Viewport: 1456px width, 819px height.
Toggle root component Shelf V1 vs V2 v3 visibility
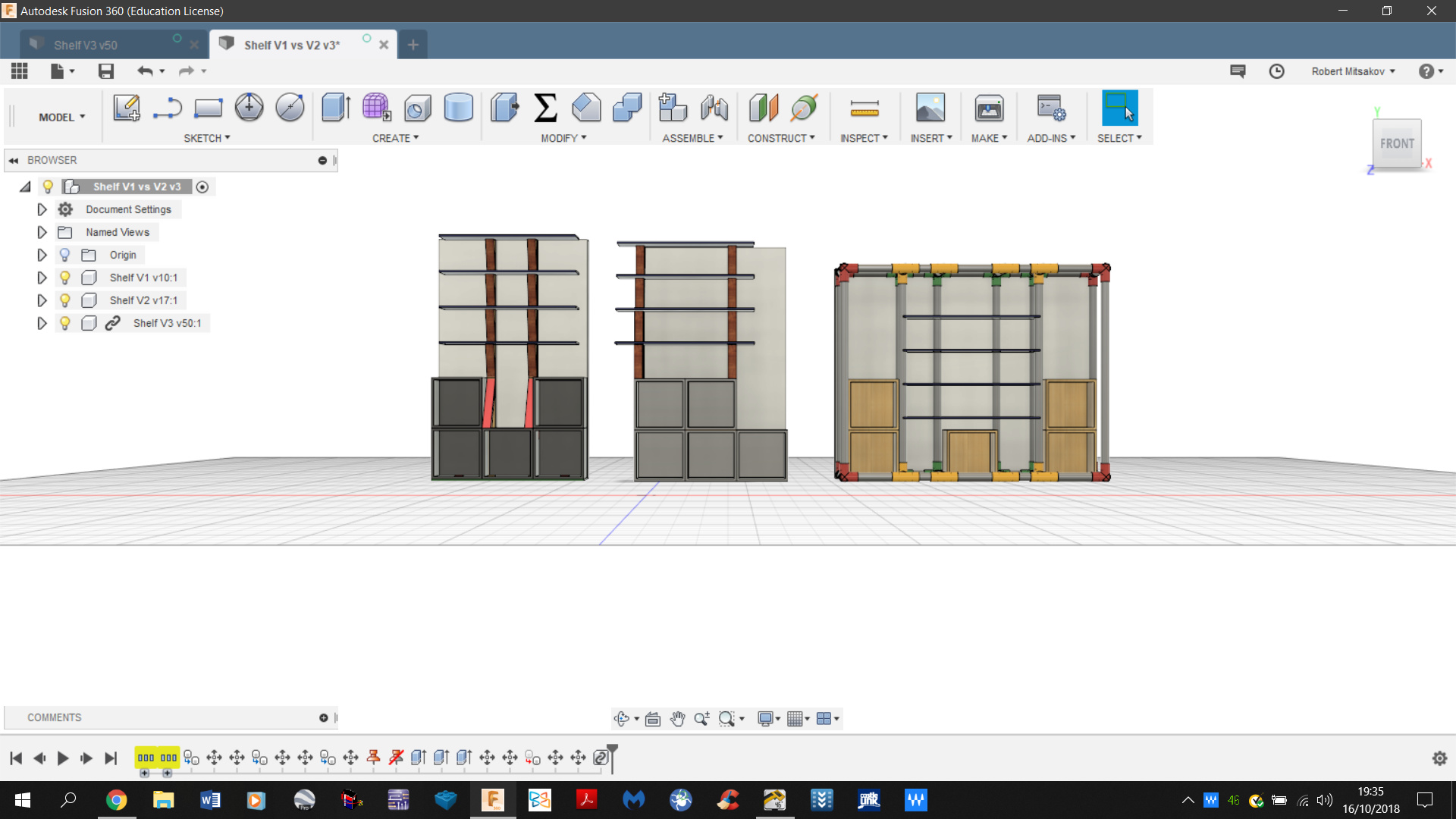click(48, 187)
